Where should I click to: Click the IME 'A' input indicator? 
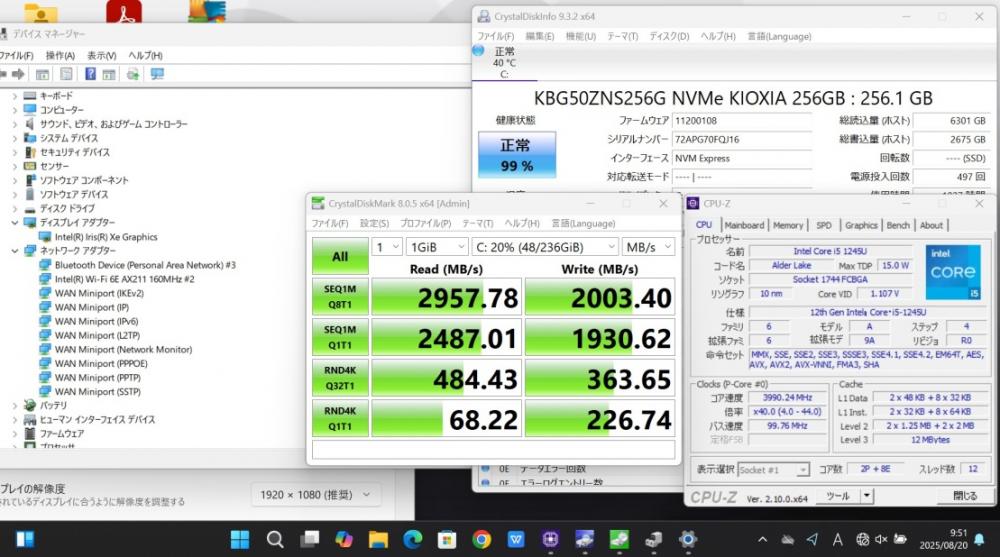point(837,540)
